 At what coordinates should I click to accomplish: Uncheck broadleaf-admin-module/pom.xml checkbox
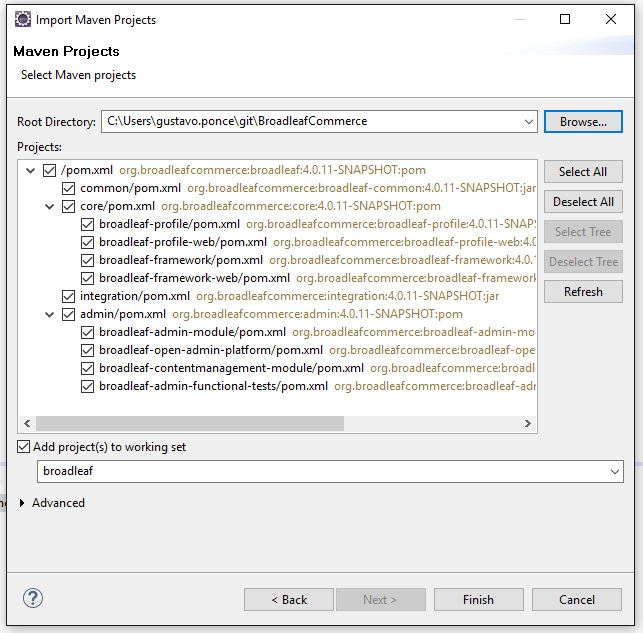coord(87,332)
